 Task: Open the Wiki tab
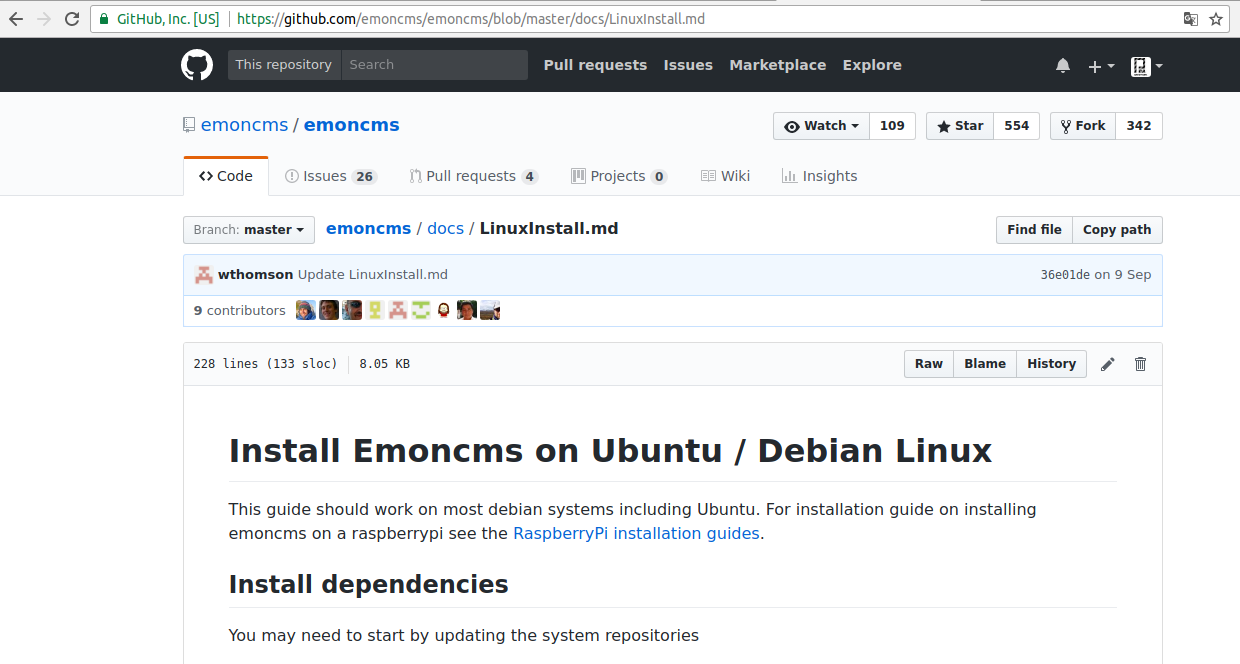pyautogui.click(x=725, y=176)
